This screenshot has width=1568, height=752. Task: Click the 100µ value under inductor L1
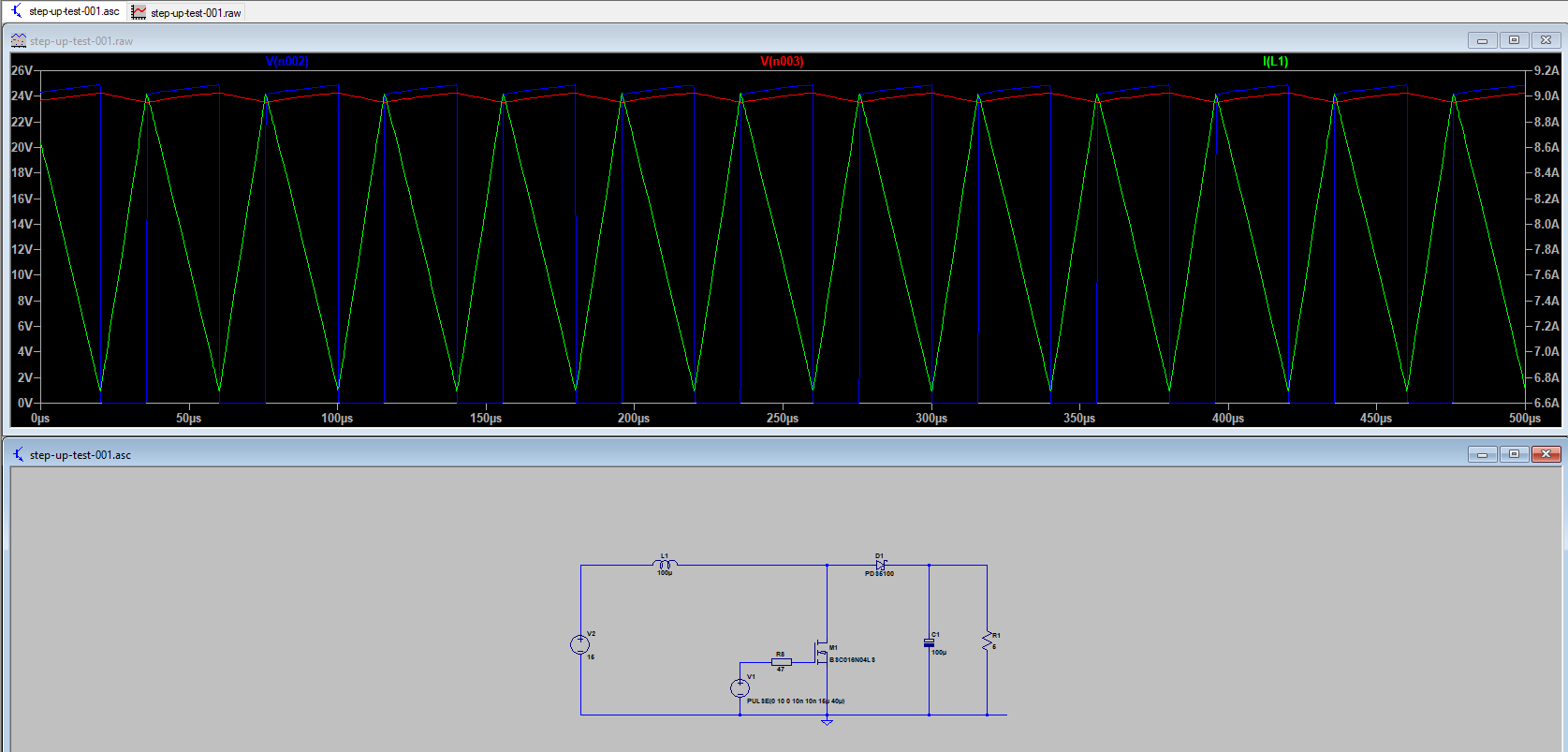tap(665, 573)
